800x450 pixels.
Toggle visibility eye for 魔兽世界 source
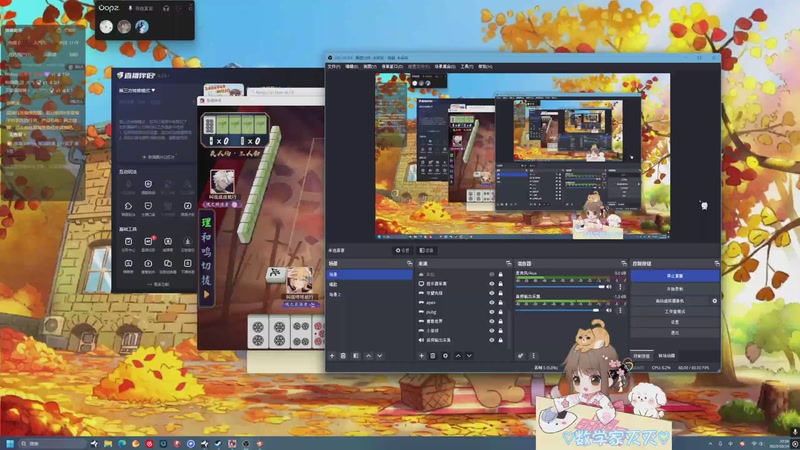click(492, 321)
